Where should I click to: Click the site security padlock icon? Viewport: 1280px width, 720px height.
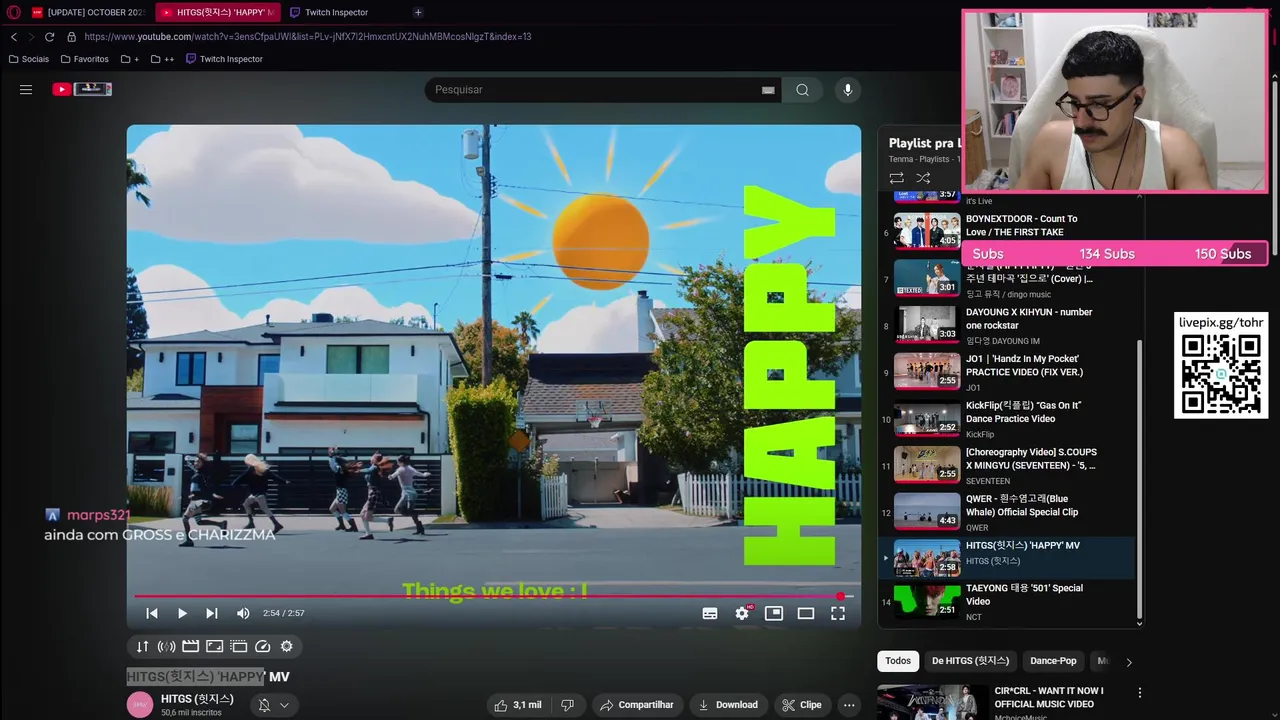click(x=70, y=37)
